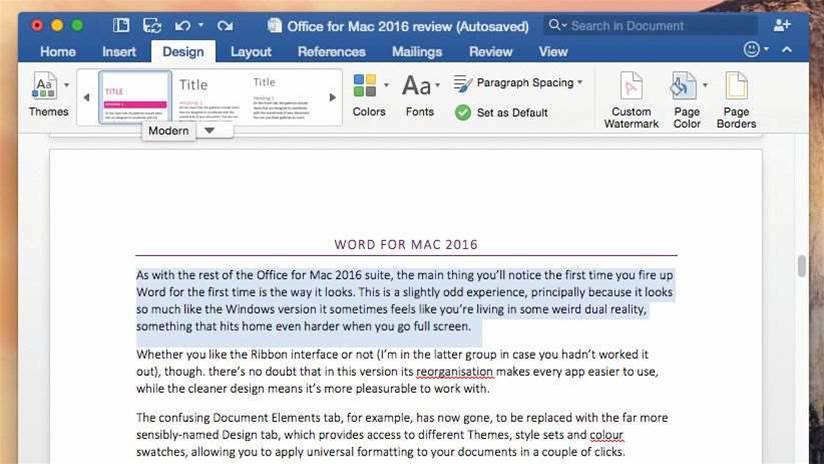Show previous style sets in gallery

click(x=87, y=97)
